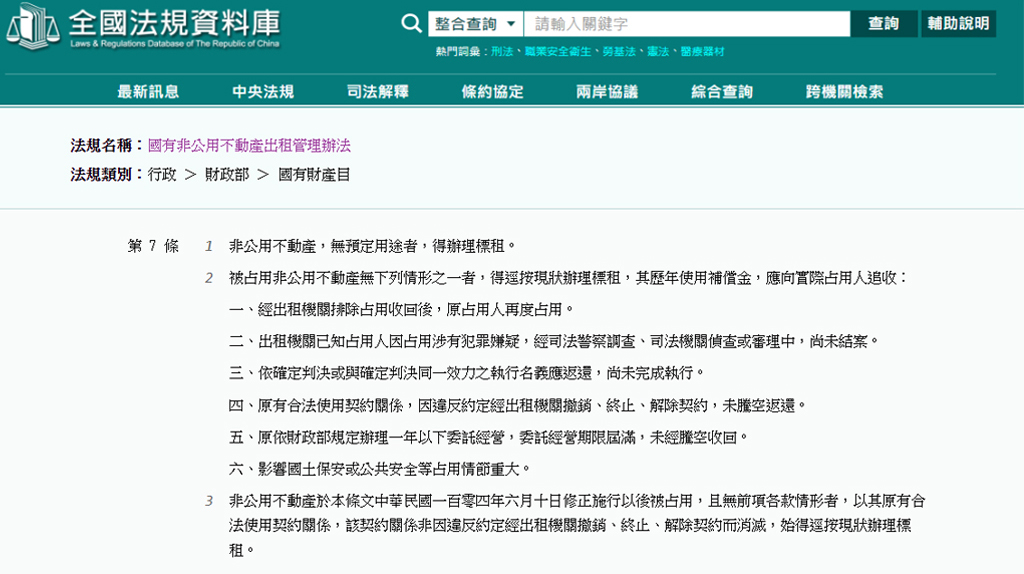Select the hot keyword 醫療器材

(x=703, y=51)
